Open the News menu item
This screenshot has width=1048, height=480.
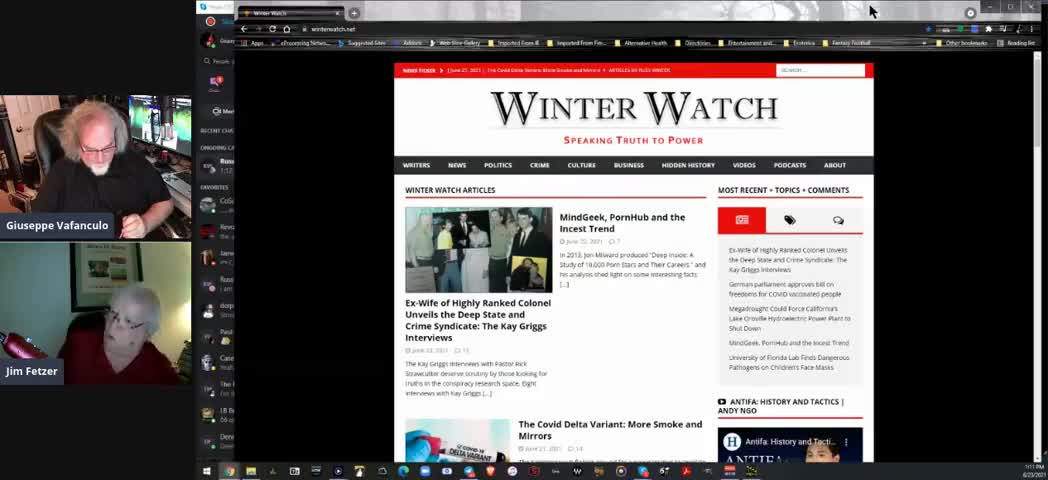[x=456, y=165]
